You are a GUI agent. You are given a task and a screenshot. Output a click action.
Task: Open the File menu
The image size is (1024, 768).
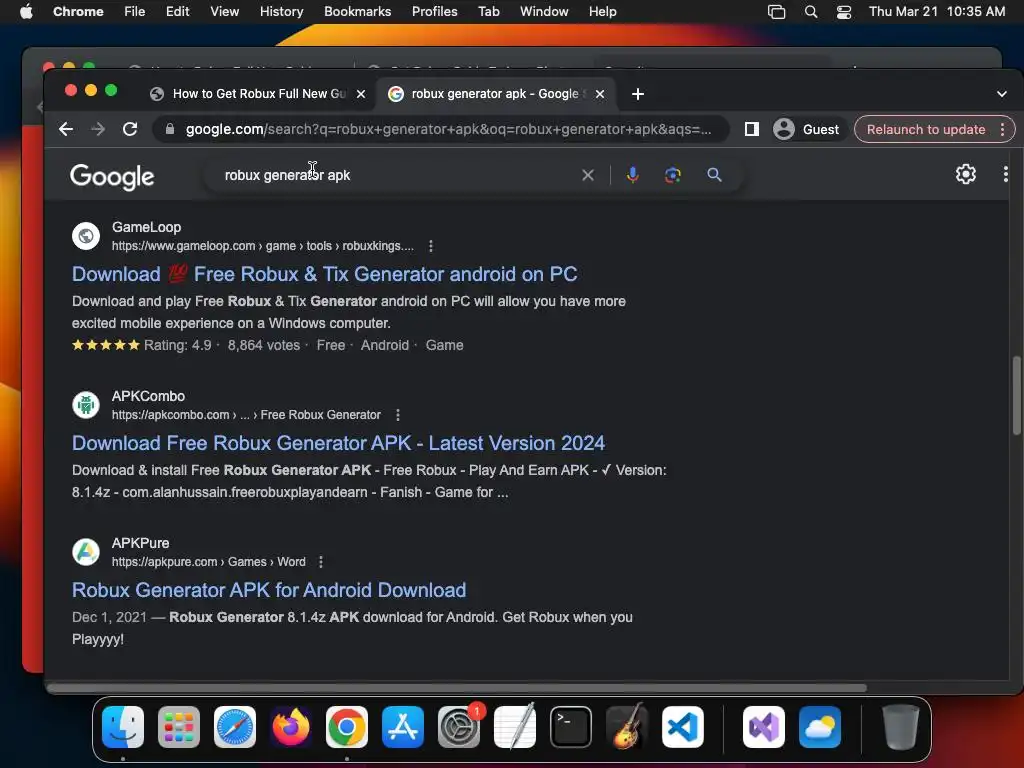135,11
